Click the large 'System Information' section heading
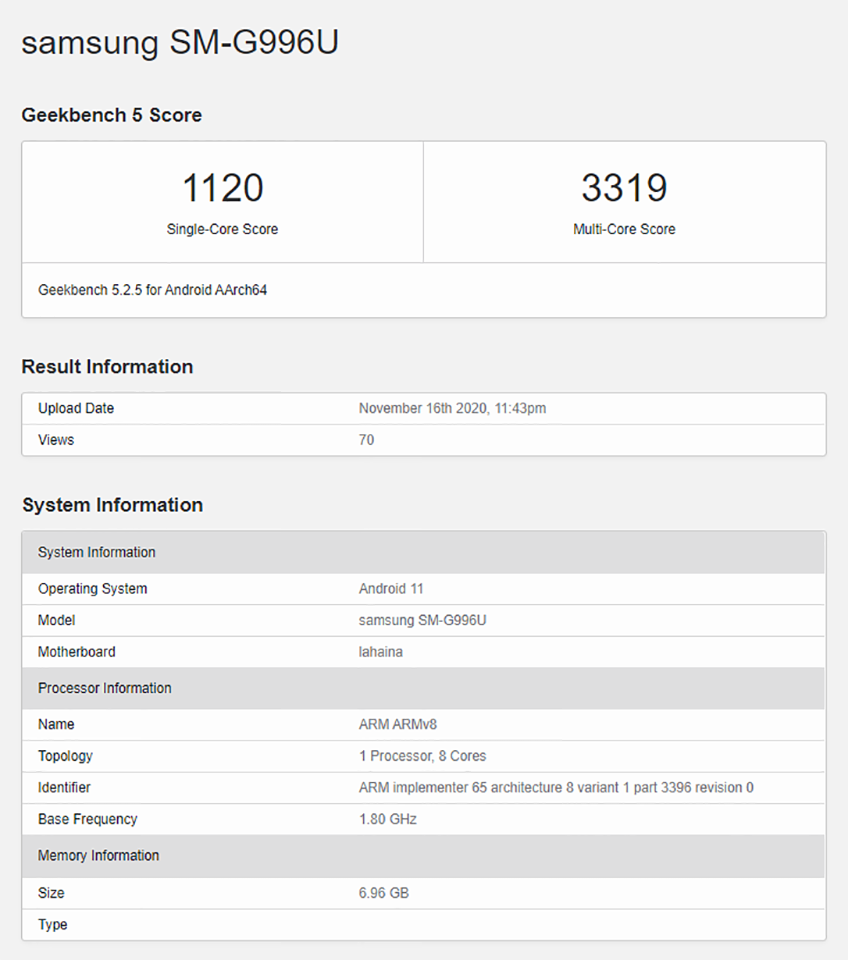The image size is (848, 960). [113, 505]
